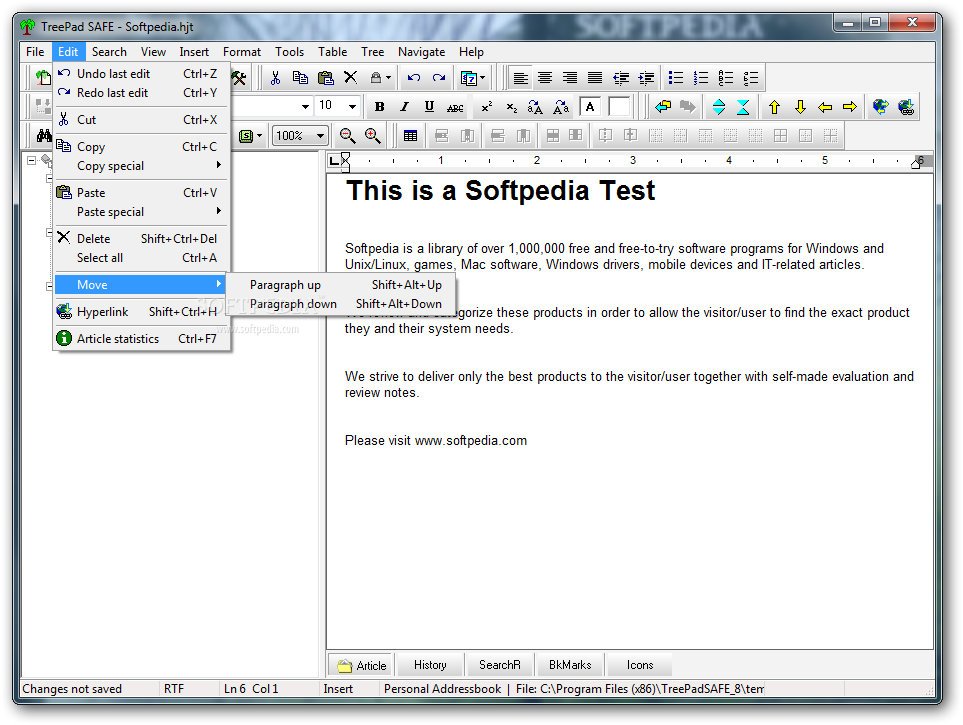This screenshot has width=963, height=725.
Task: Apply uppercase lettered list formatting
Action: click(726, 78)
